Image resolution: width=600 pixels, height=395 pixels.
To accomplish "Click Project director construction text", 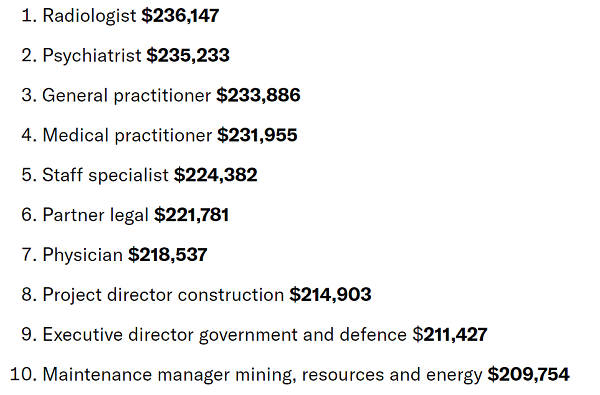I will (163, 295).
